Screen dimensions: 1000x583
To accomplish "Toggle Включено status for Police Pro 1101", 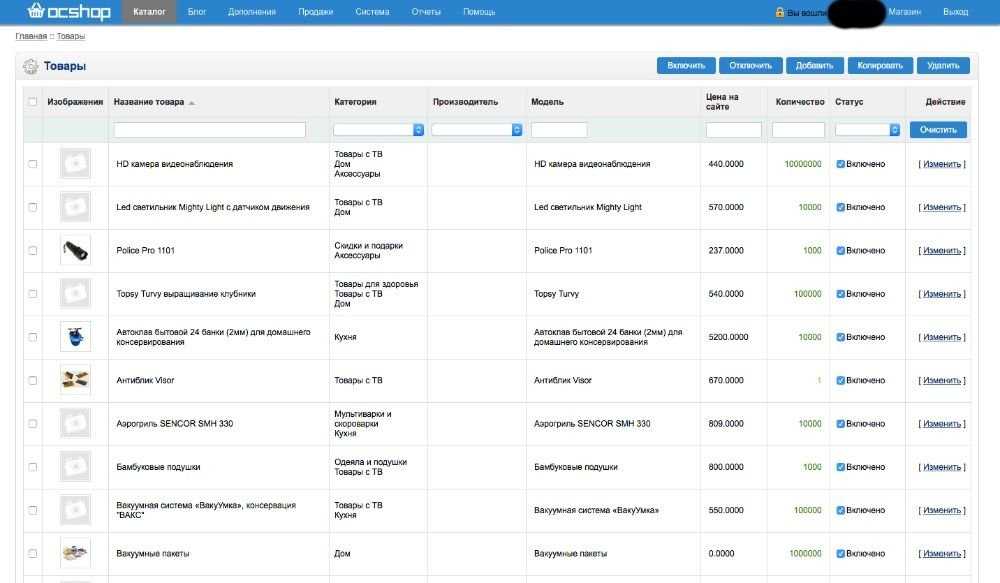I will click(x=841, y=251).
